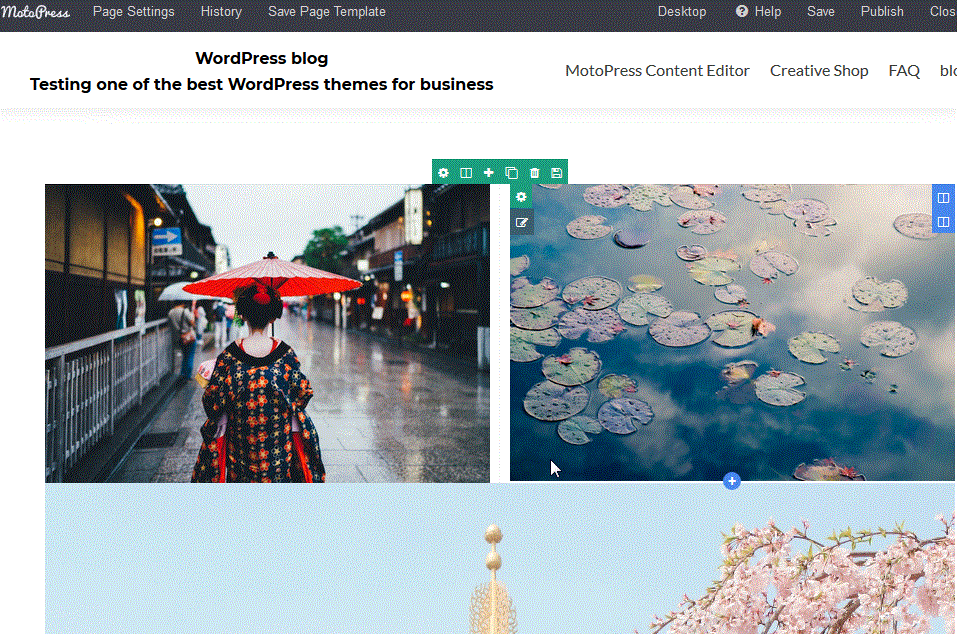Screen dimensions: 957x634
Task: Click the upper blue column split icon
Action: pyautogui.click(x=944, y=198)
